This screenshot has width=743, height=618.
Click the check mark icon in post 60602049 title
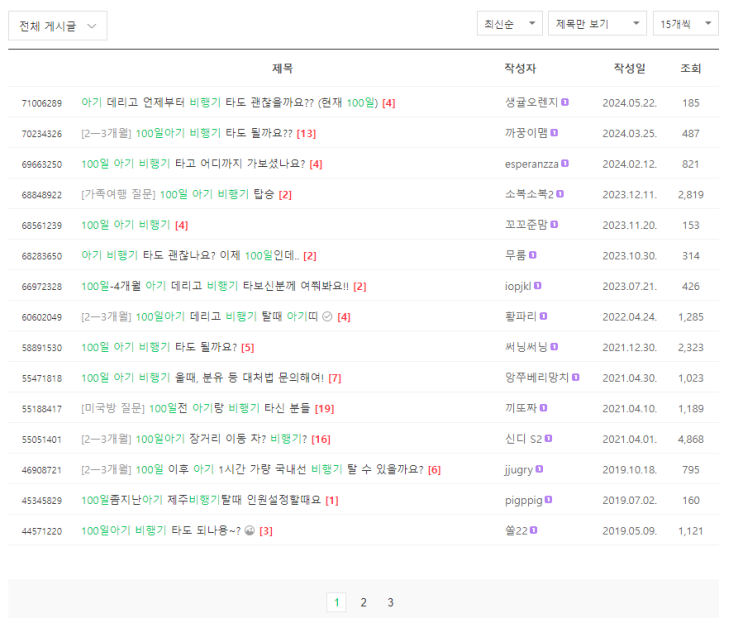327,316
